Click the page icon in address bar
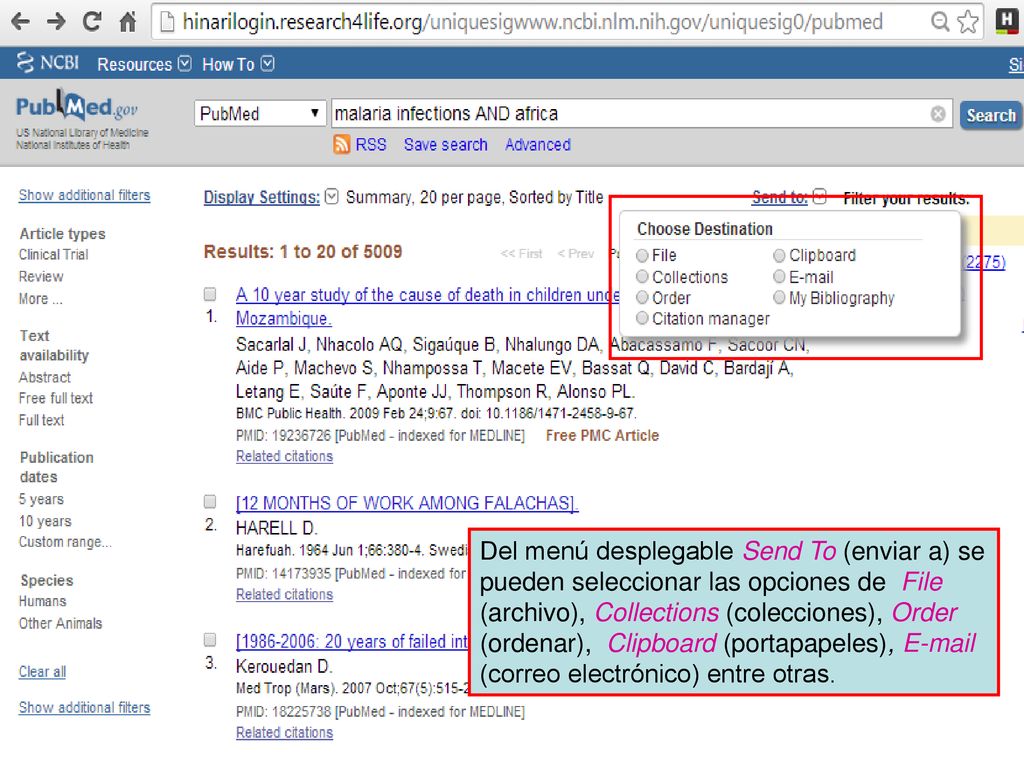Viewport: 1024px width, 768px height. click(x=168, y=22)
